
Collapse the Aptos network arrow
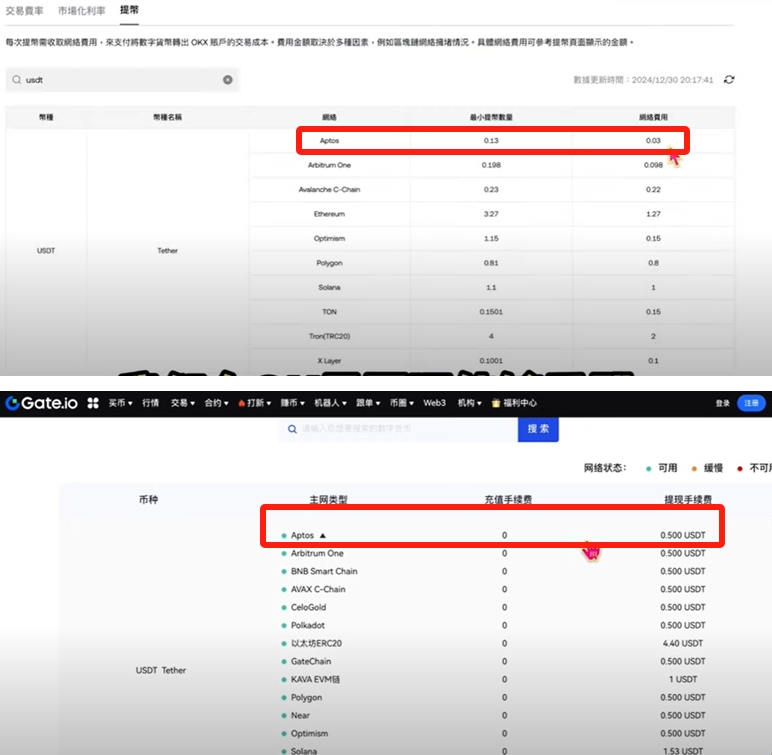pyautogui.click(x=322, y=535)
